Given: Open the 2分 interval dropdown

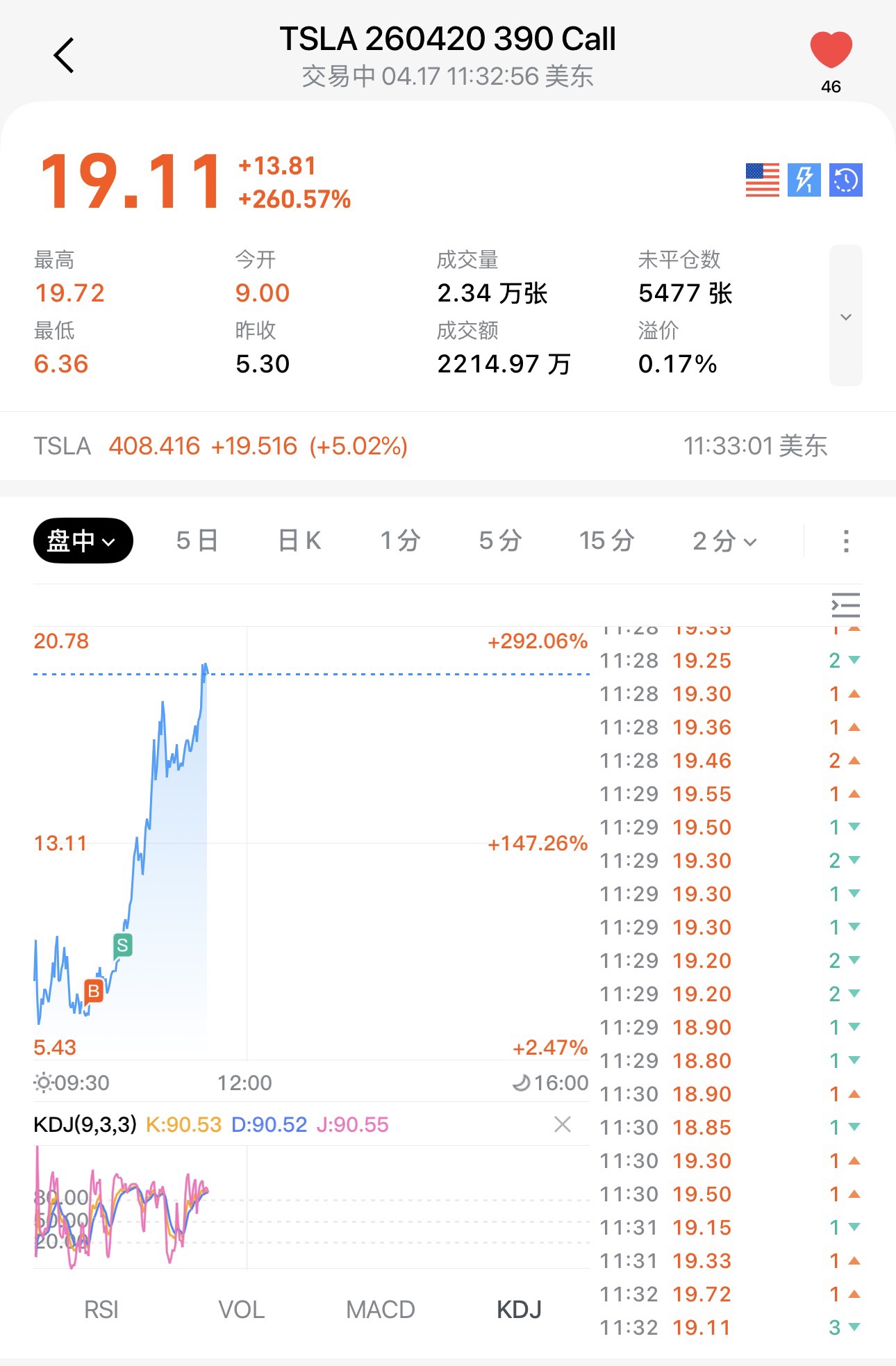Looking at the screenshot, I should (724, 541).
